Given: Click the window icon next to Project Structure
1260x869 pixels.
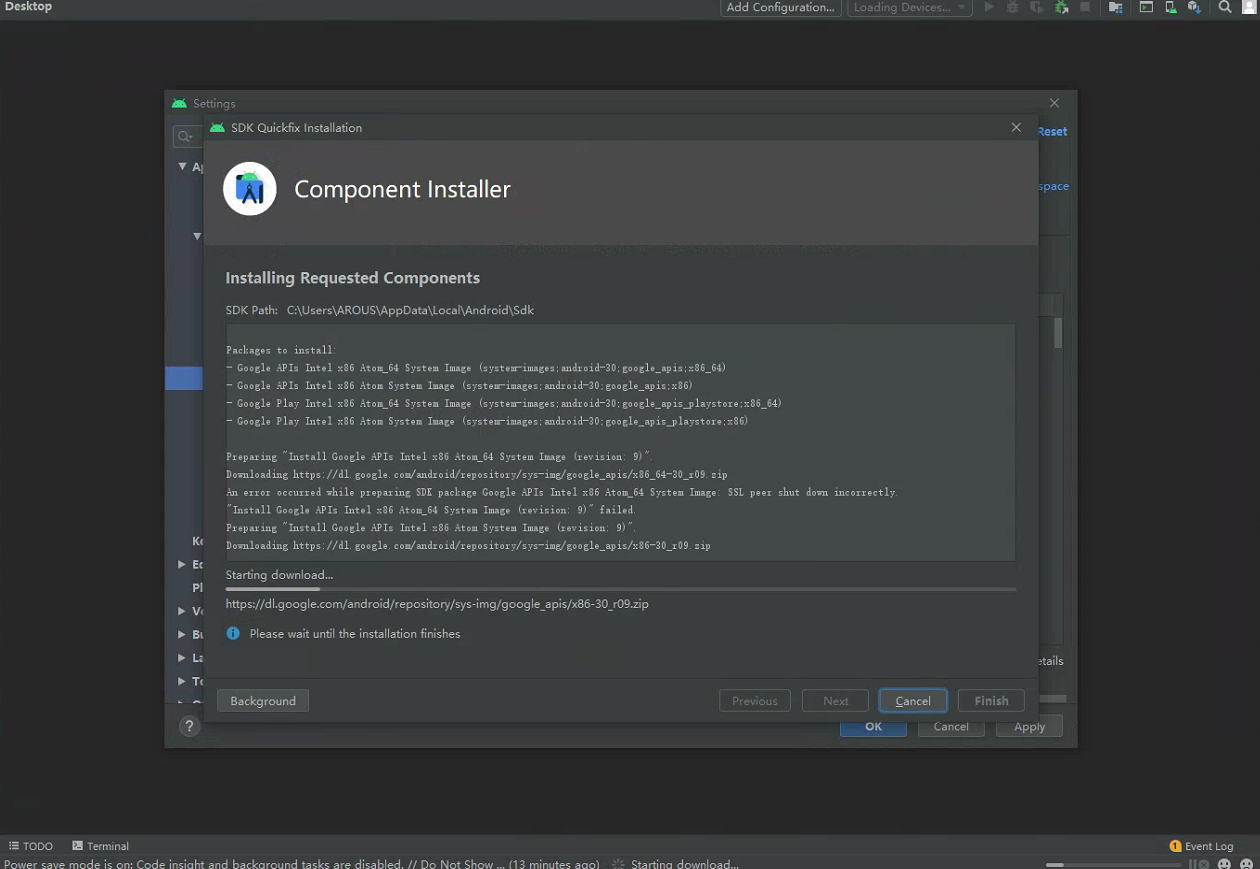Looking at the screenshot, I should pos(1146,7).
